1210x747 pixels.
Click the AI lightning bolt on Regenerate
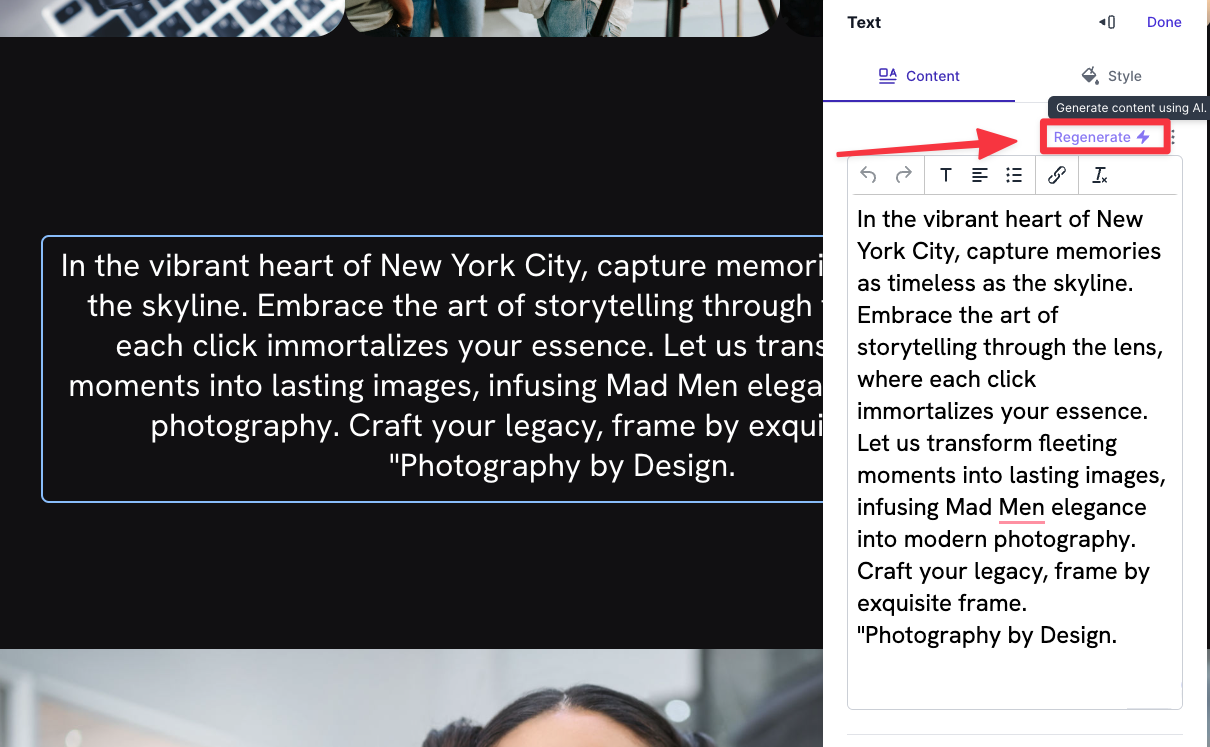[1143, 136]
